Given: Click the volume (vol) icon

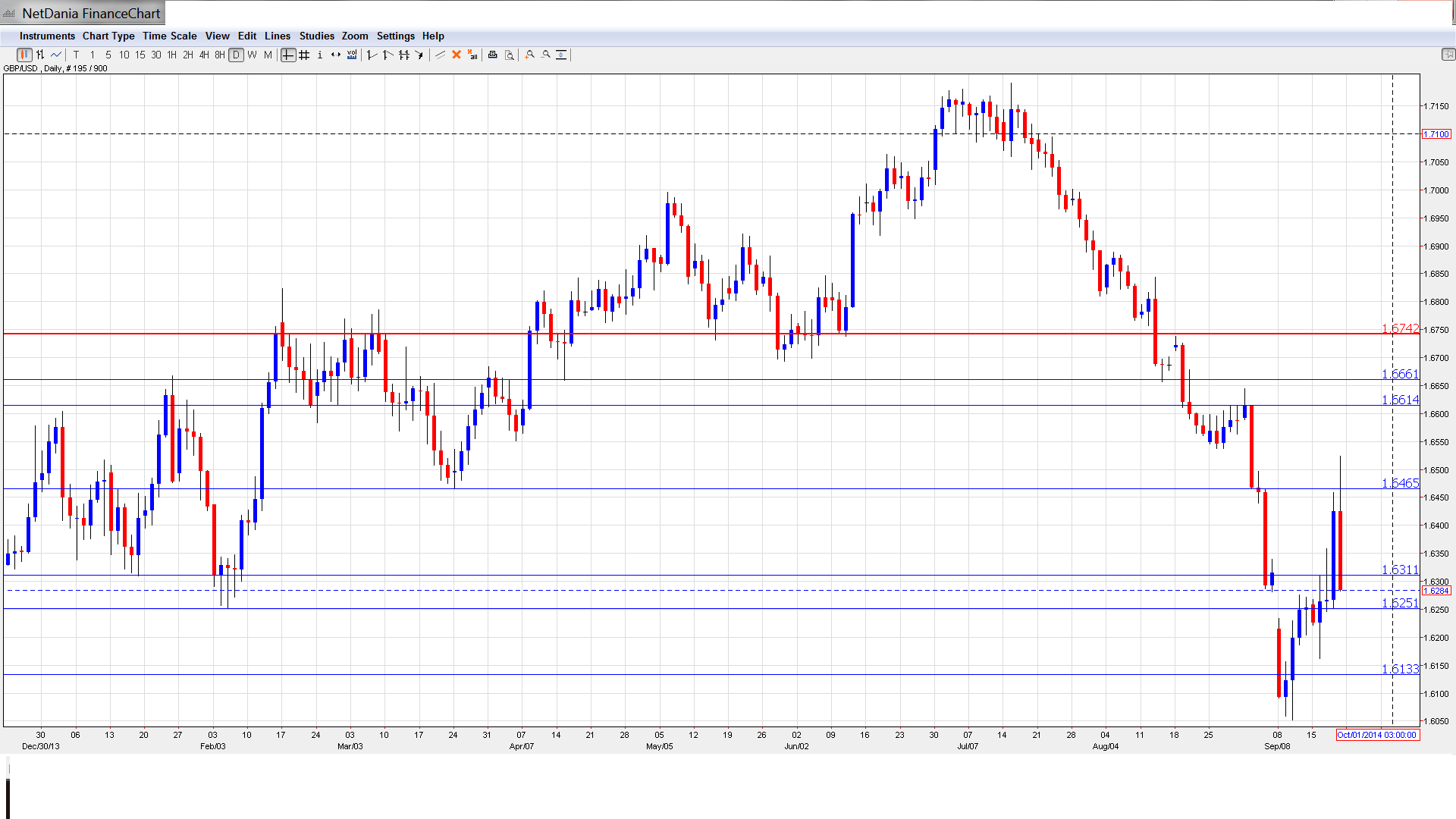Looking at the screenshot, I should point(352,55).
